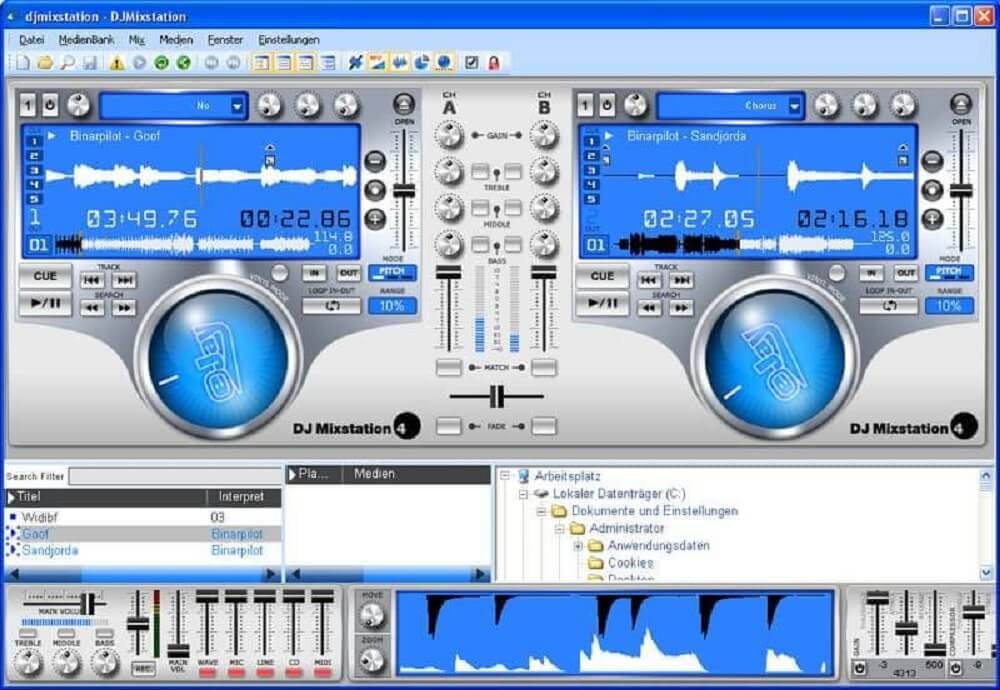Viewport: 1000px width, 690px height.
Task: Skip to next track on left deck
Action: [x=124, y=281]
